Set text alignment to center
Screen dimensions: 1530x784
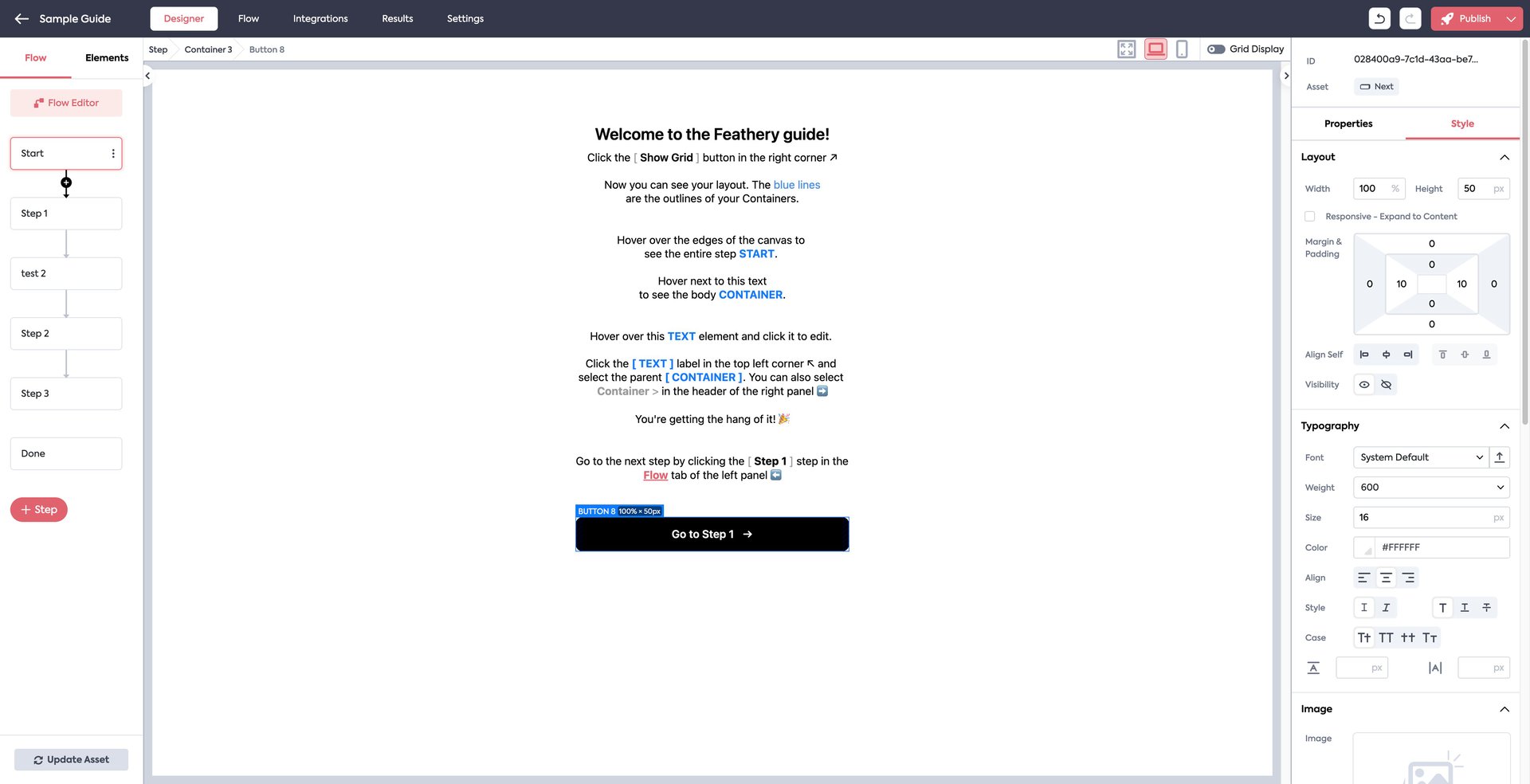(1387, 578)
